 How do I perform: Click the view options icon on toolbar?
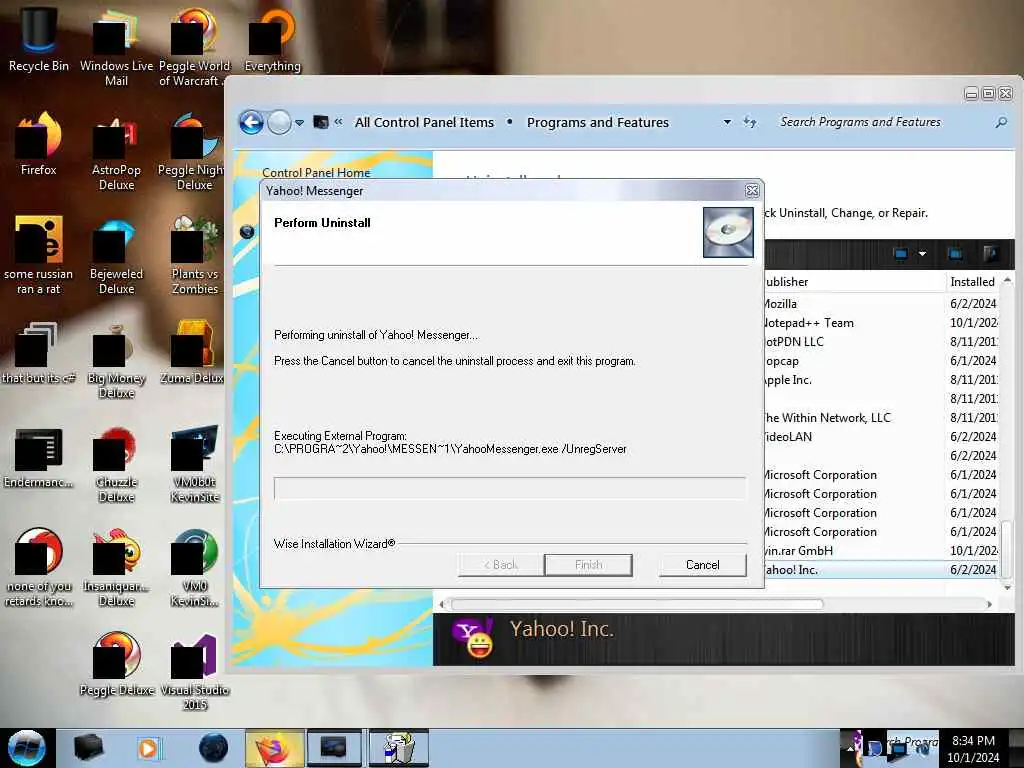pyautogui.click(x=901, y=253)
